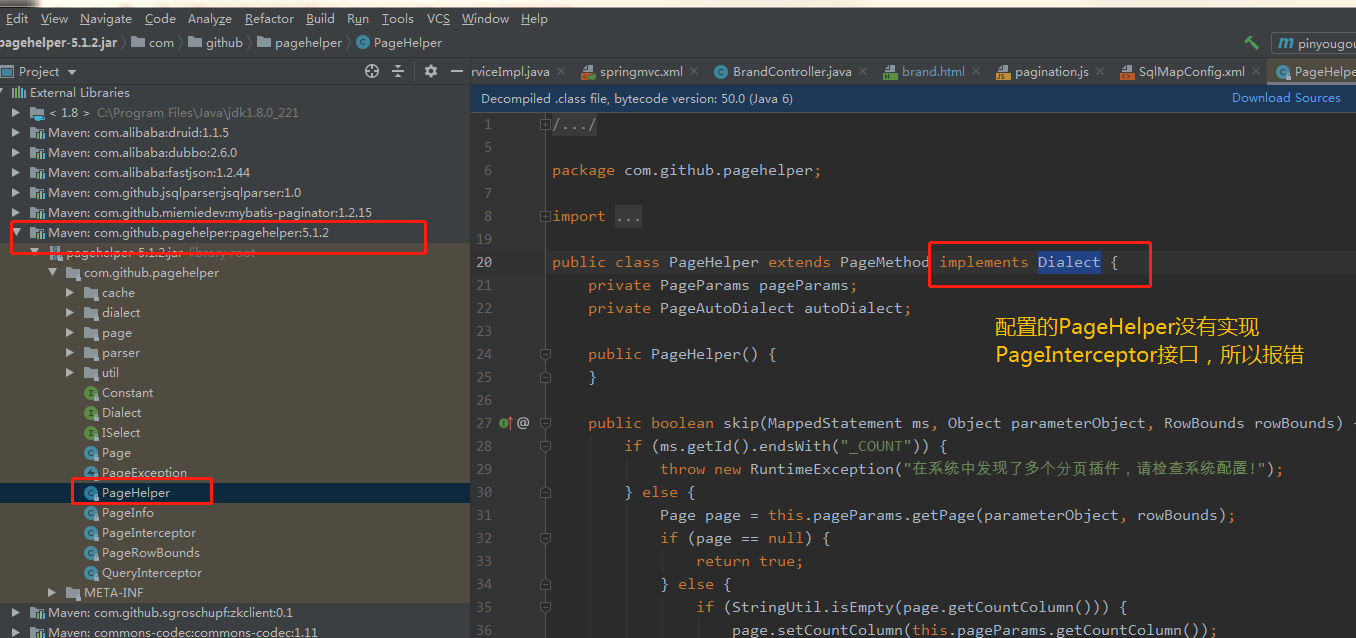Viewport: 1356px width, 638px height.
Task: Expand the cache package folder
Action: click(70, 293)
